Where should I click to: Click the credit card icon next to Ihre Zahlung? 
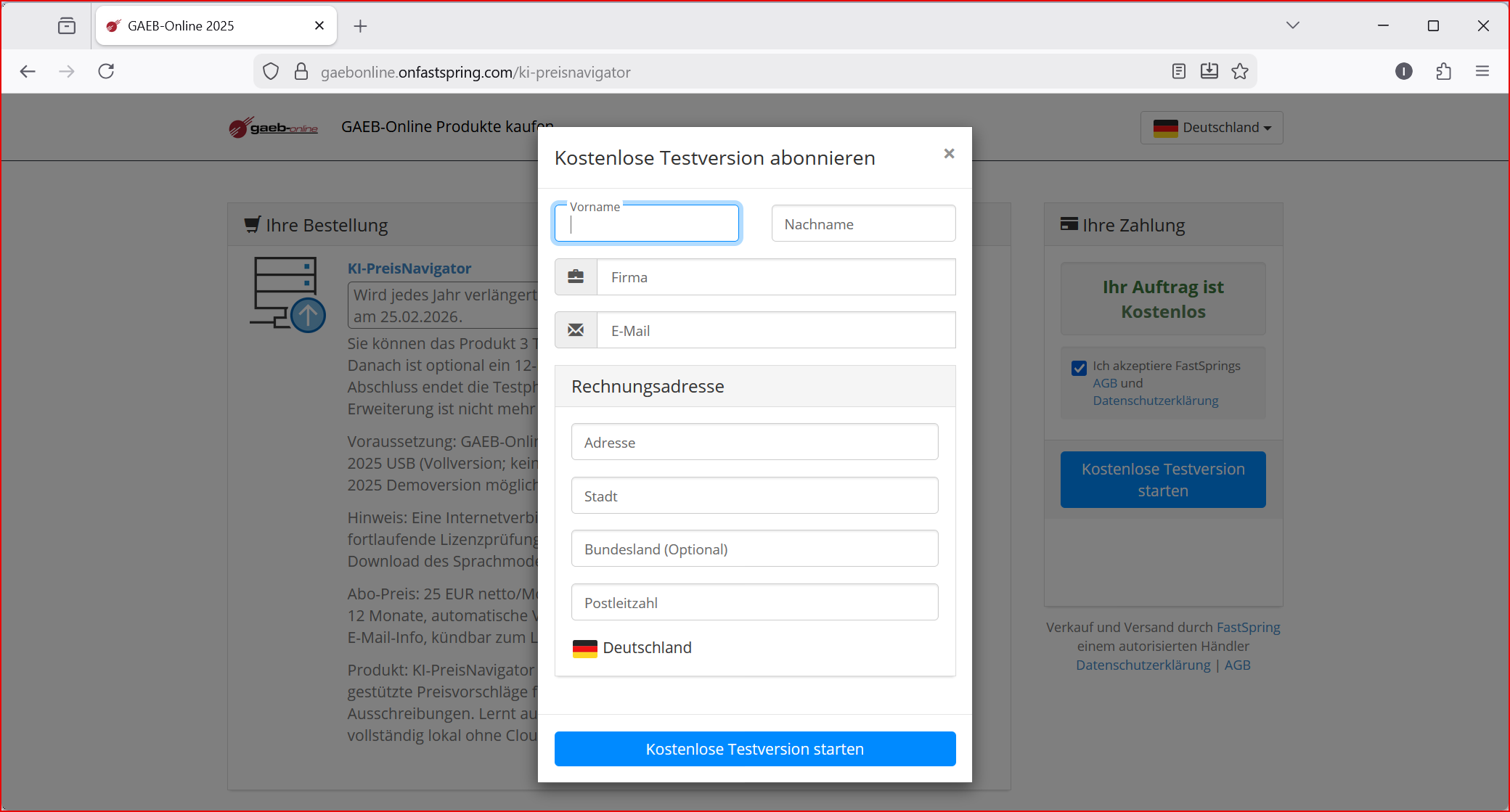click(x=1068, y=224)
